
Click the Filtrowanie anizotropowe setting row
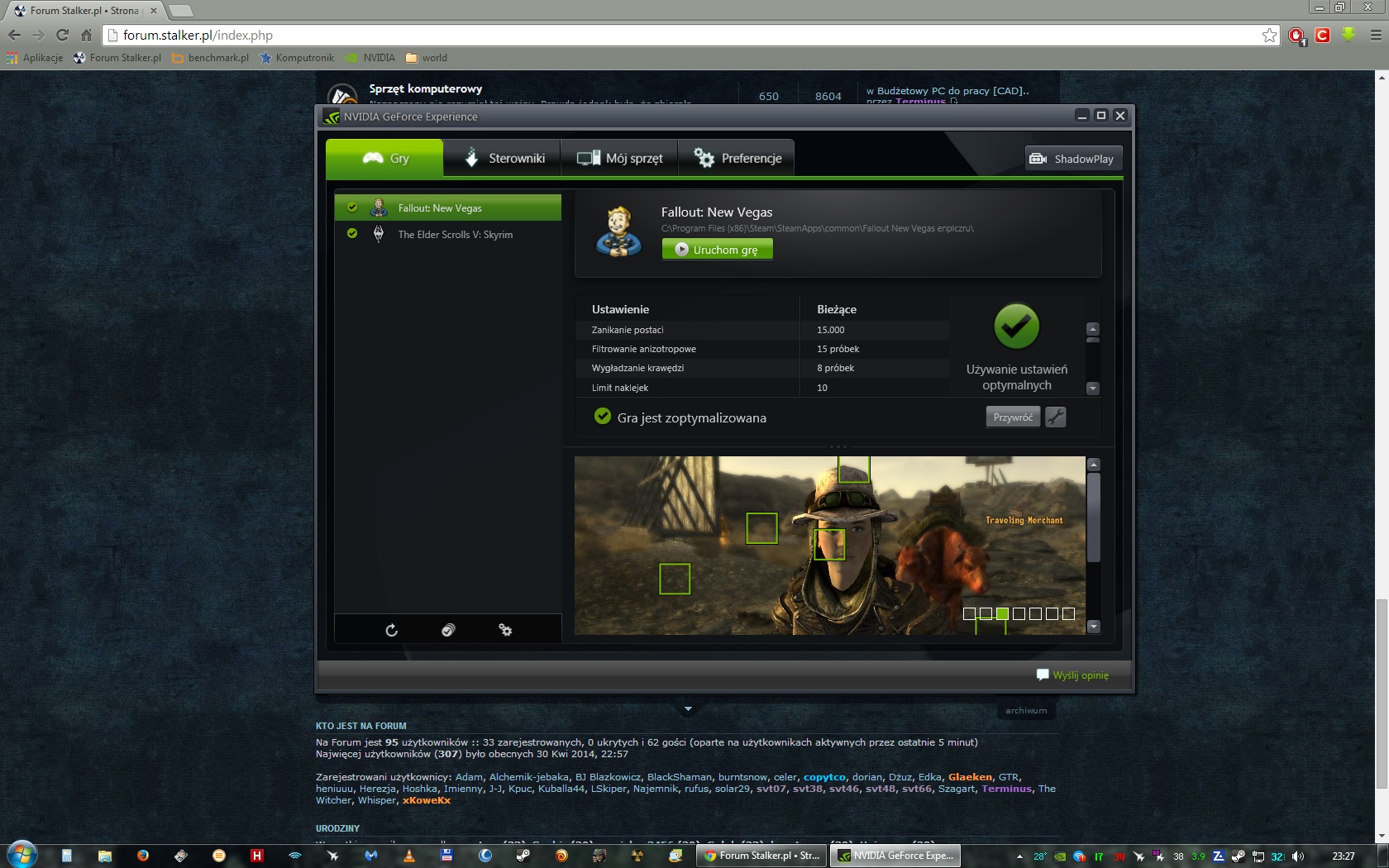pyautogui.click(x=762, y=349)
